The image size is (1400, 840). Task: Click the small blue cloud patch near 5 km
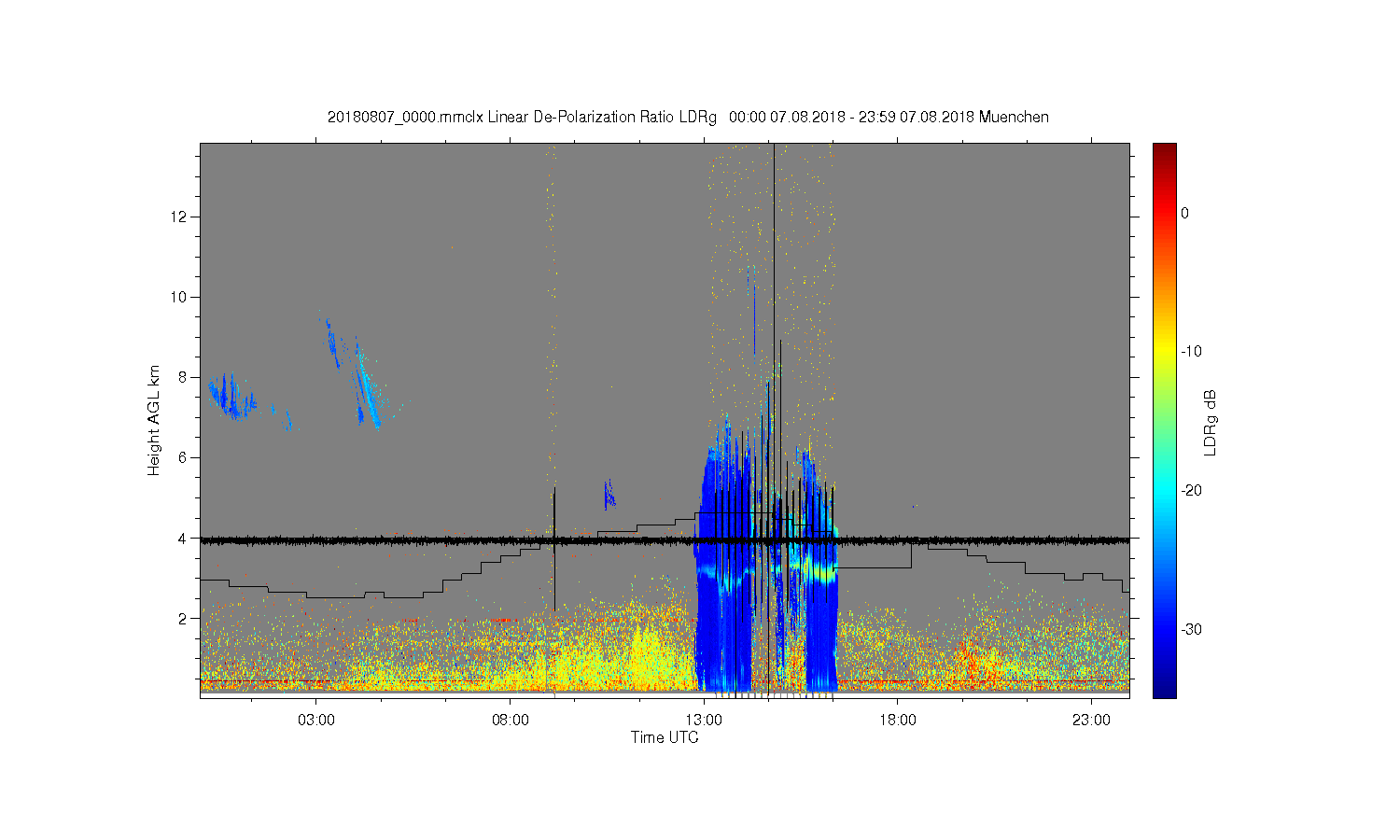point(609,495)
